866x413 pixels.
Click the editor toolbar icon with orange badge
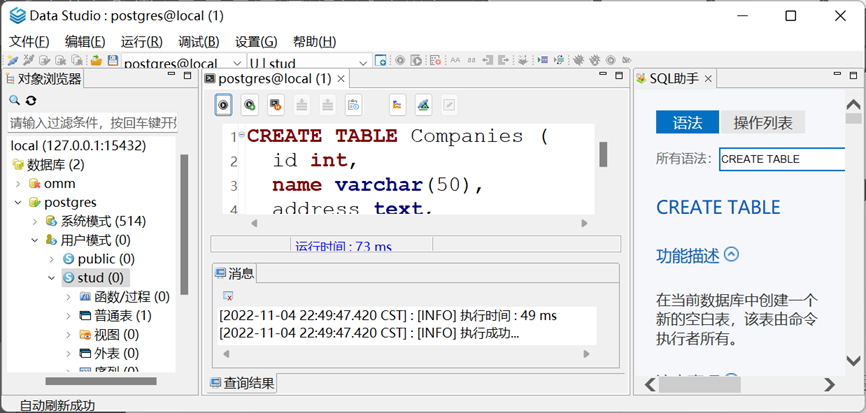coord(276,104)
